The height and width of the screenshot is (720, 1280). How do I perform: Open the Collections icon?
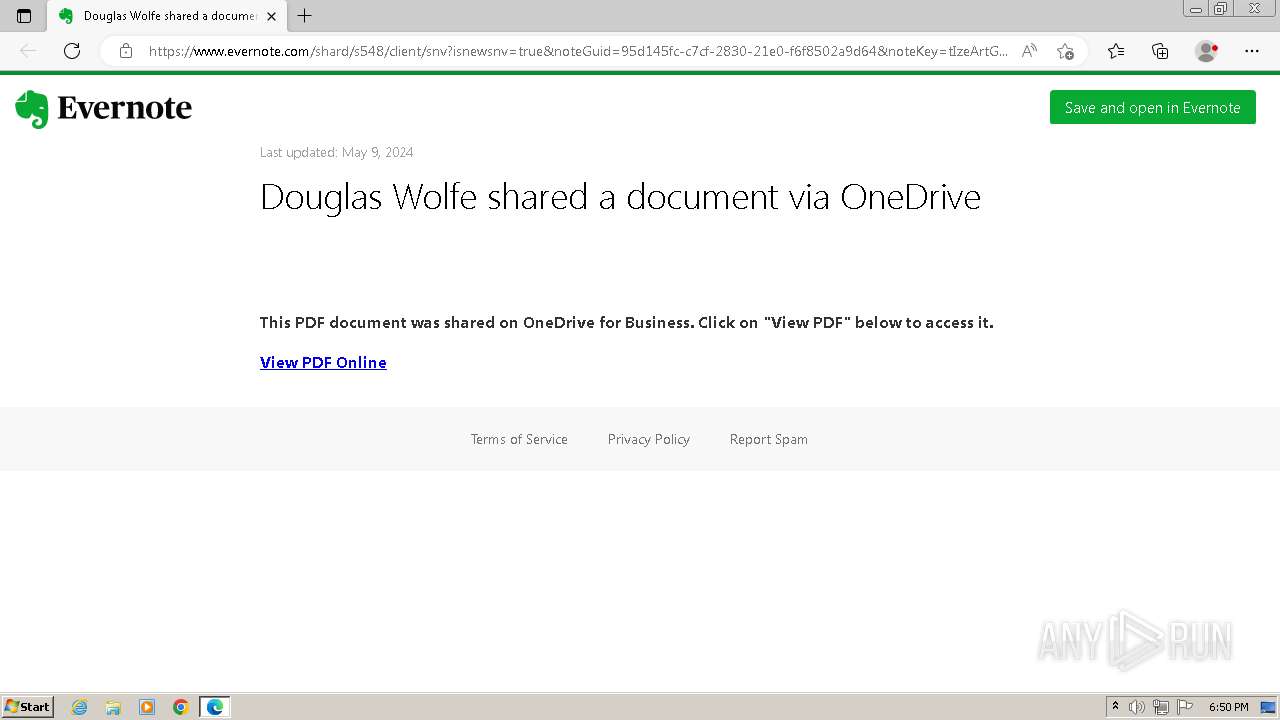1160,51
